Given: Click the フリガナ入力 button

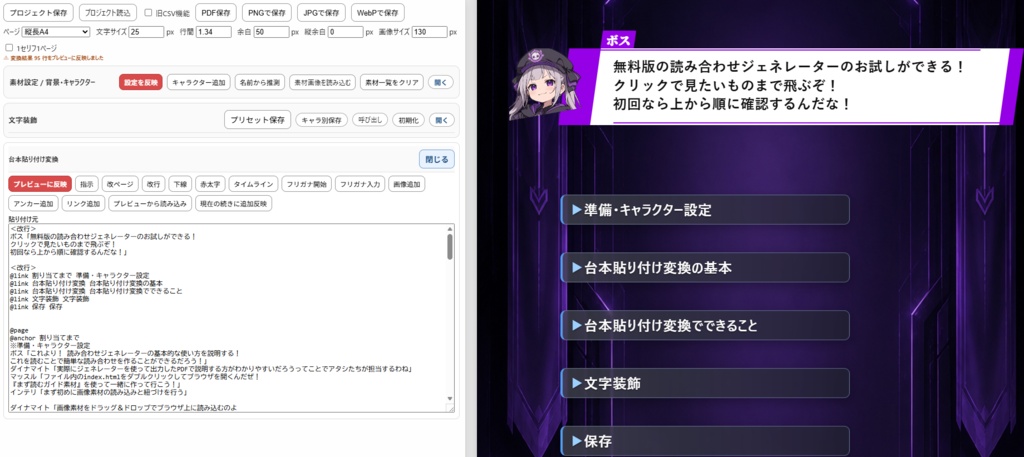Looking at the screenshot, I should tap(360, 184).
